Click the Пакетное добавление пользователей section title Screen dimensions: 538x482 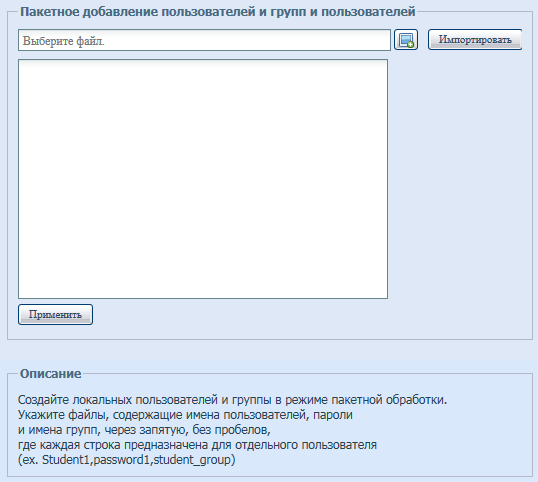218,12
